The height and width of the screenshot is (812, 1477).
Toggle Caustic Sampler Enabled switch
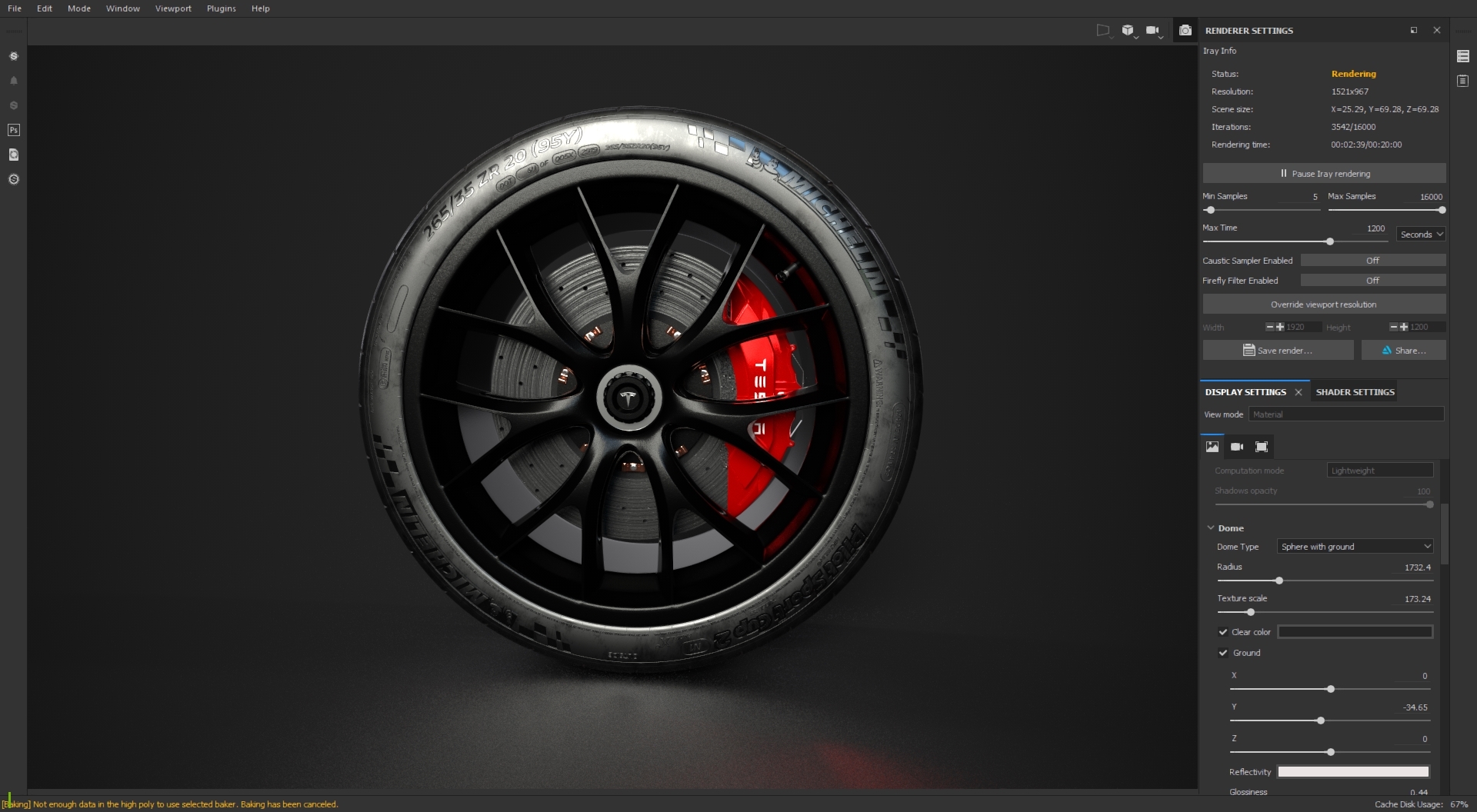pos(1373,261)
